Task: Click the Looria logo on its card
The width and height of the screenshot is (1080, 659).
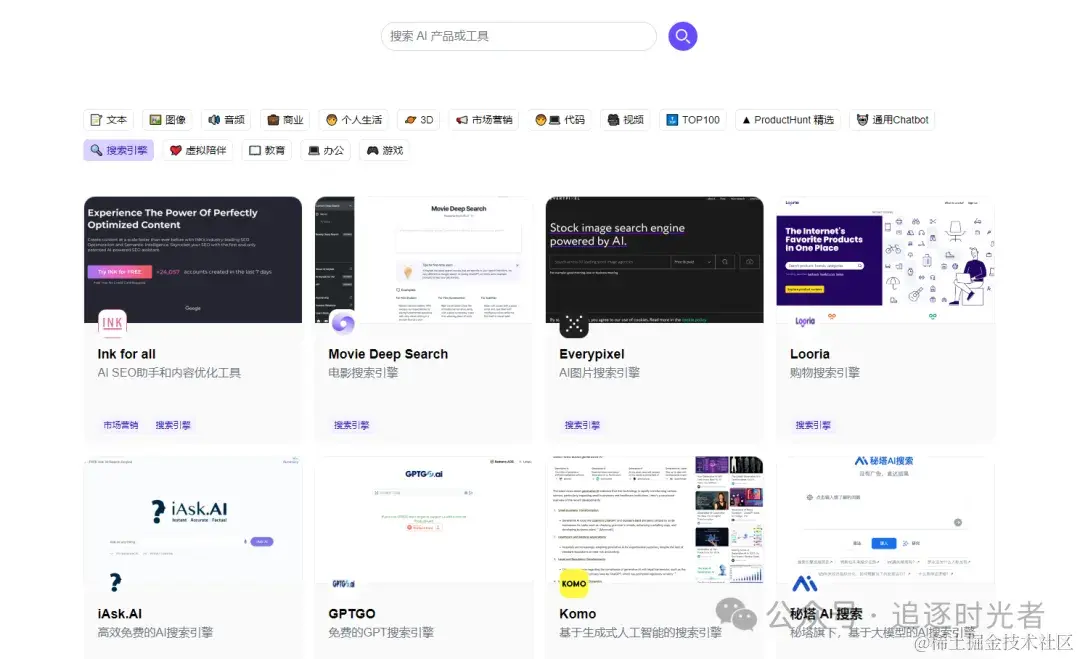Action: tap(805, 323)
